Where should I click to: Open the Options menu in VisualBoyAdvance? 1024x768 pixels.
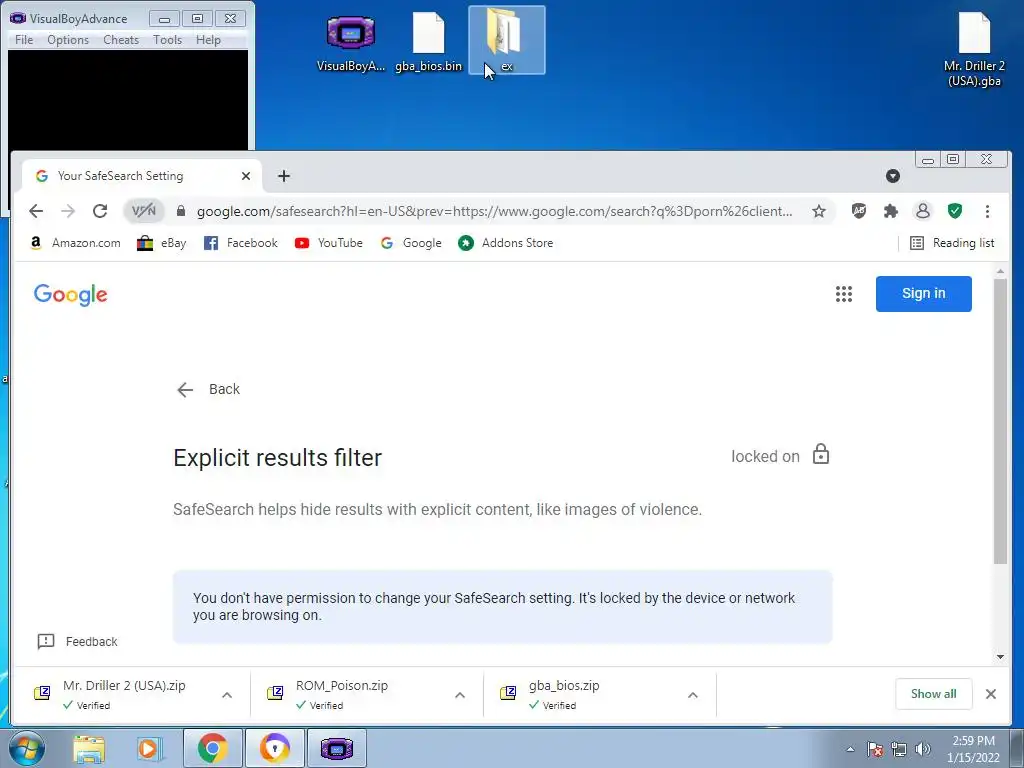tap(68, 40)
